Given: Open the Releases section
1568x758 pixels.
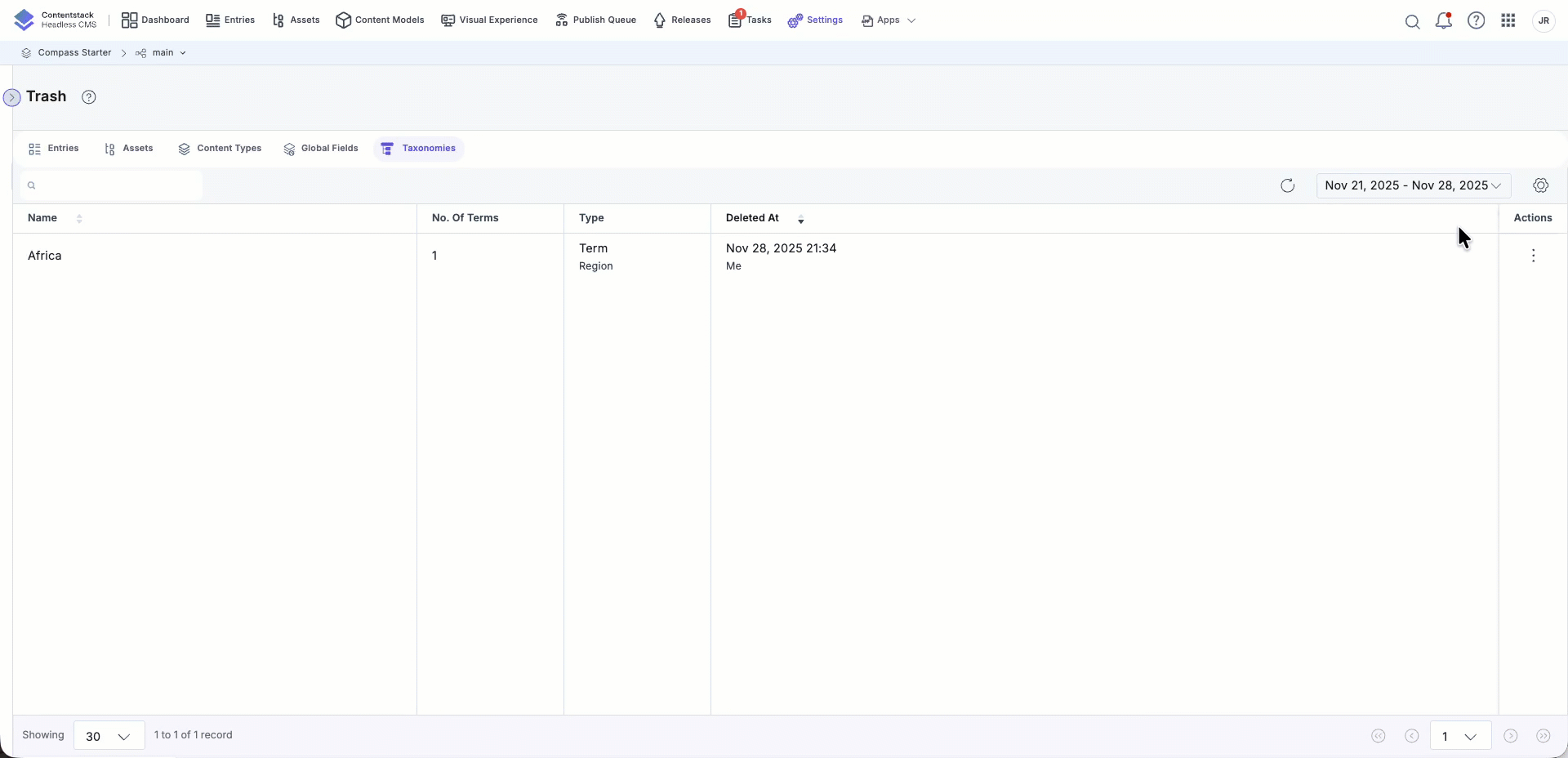Looking at the screenshot, I should click(682, 20).
